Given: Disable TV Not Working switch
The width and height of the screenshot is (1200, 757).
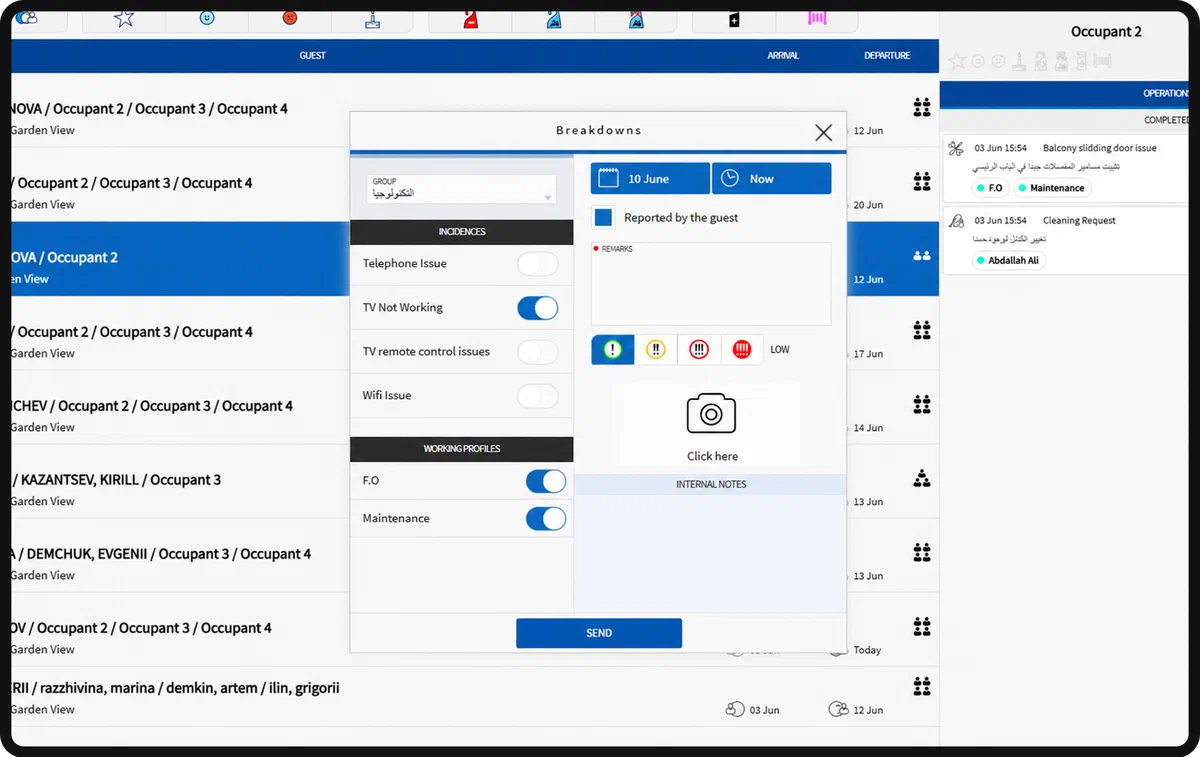Looking at the screenshot, I should [538, 308].
